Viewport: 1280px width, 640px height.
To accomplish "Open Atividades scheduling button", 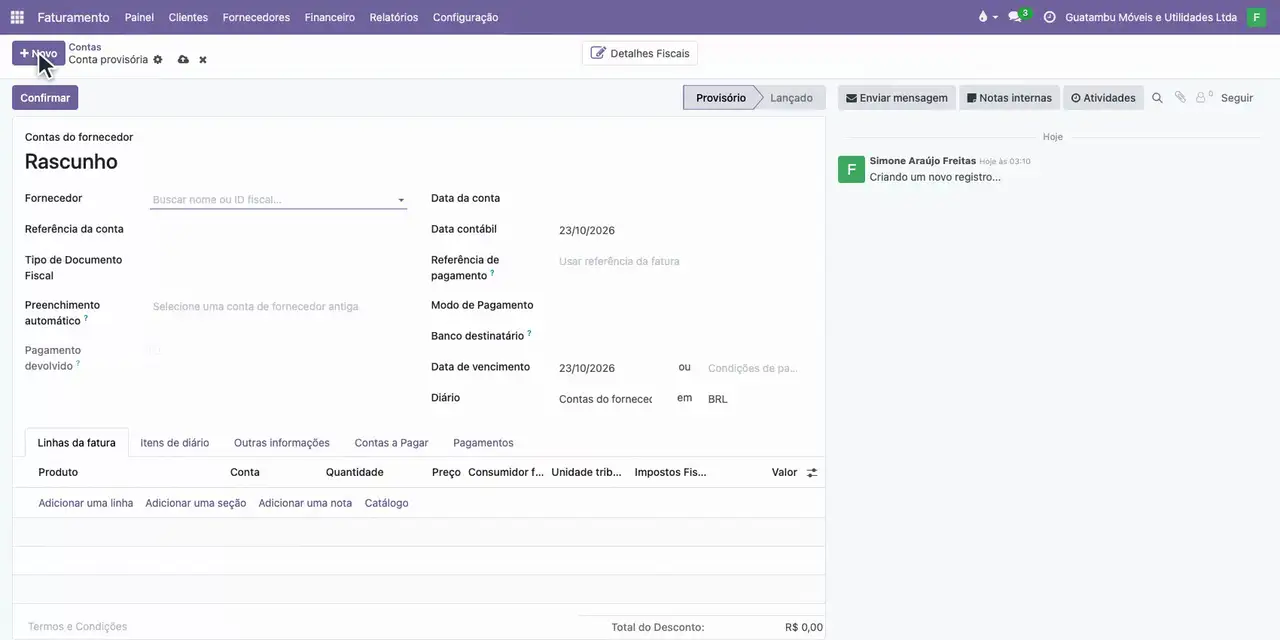I will pyautogui.click(x=1103, y=98).
